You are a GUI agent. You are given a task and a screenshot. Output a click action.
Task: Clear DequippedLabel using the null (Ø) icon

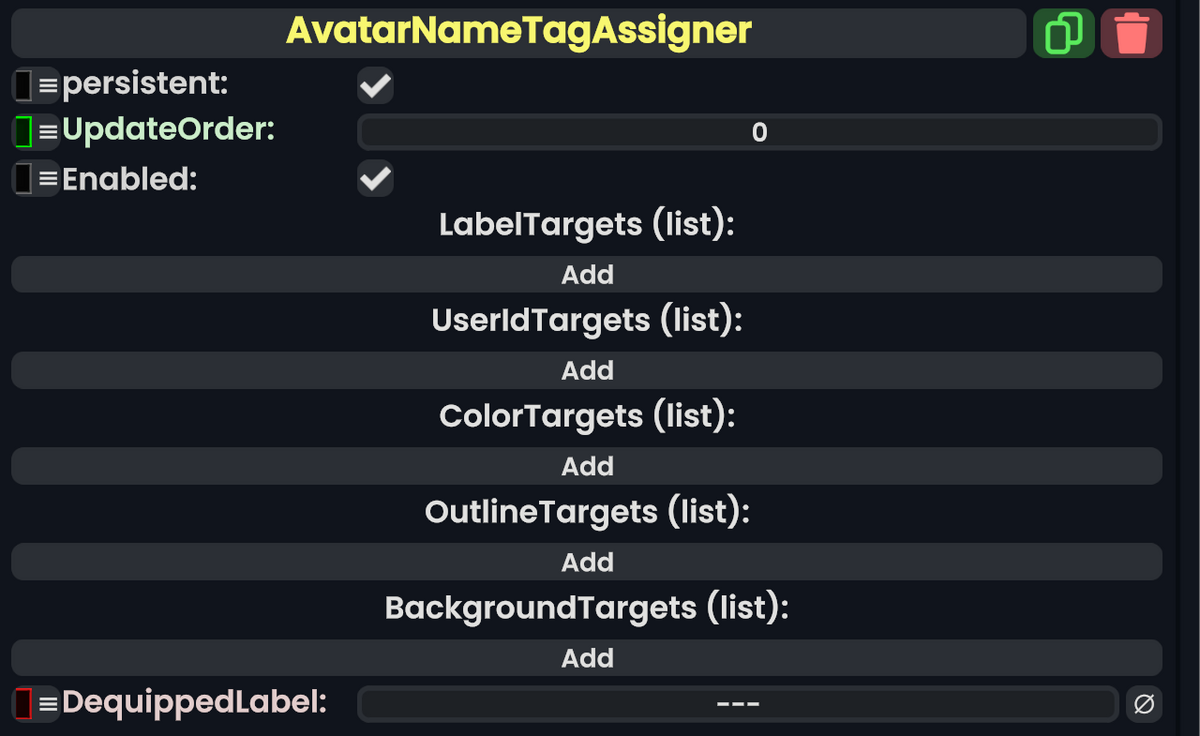[x=1146, y=703]
